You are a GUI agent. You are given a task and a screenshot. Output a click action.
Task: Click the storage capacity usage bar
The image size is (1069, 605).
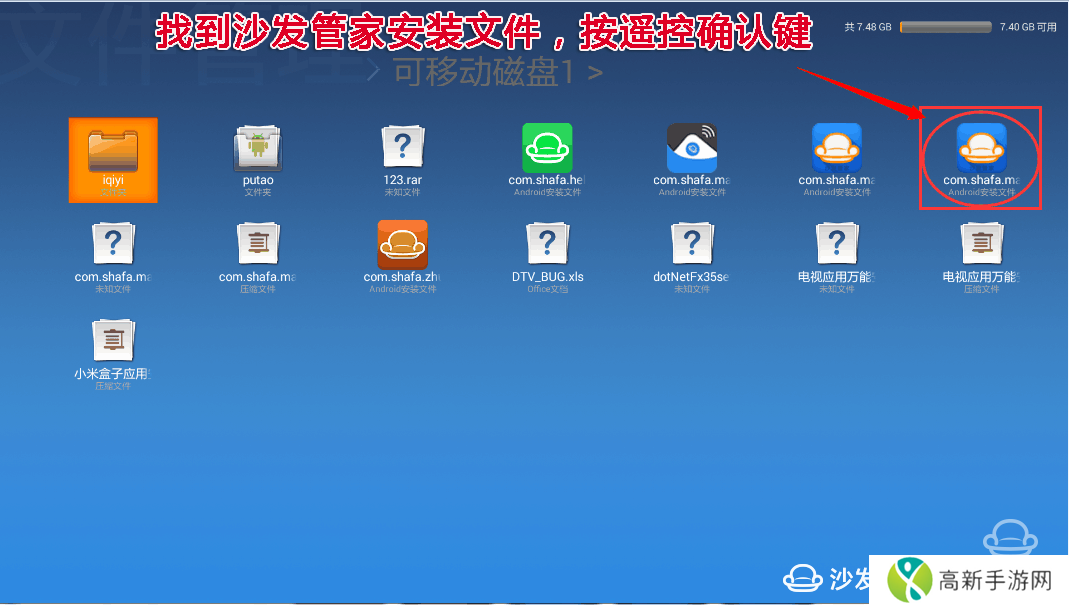(x=944, y=27)
